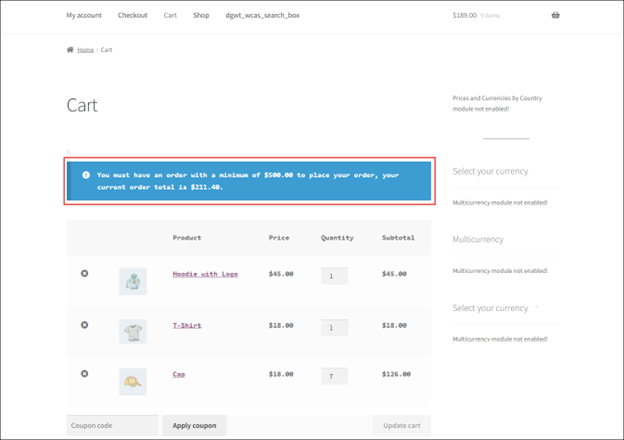Click the Cap quantity field
624x440 pixels.
(x=335, y=376)
